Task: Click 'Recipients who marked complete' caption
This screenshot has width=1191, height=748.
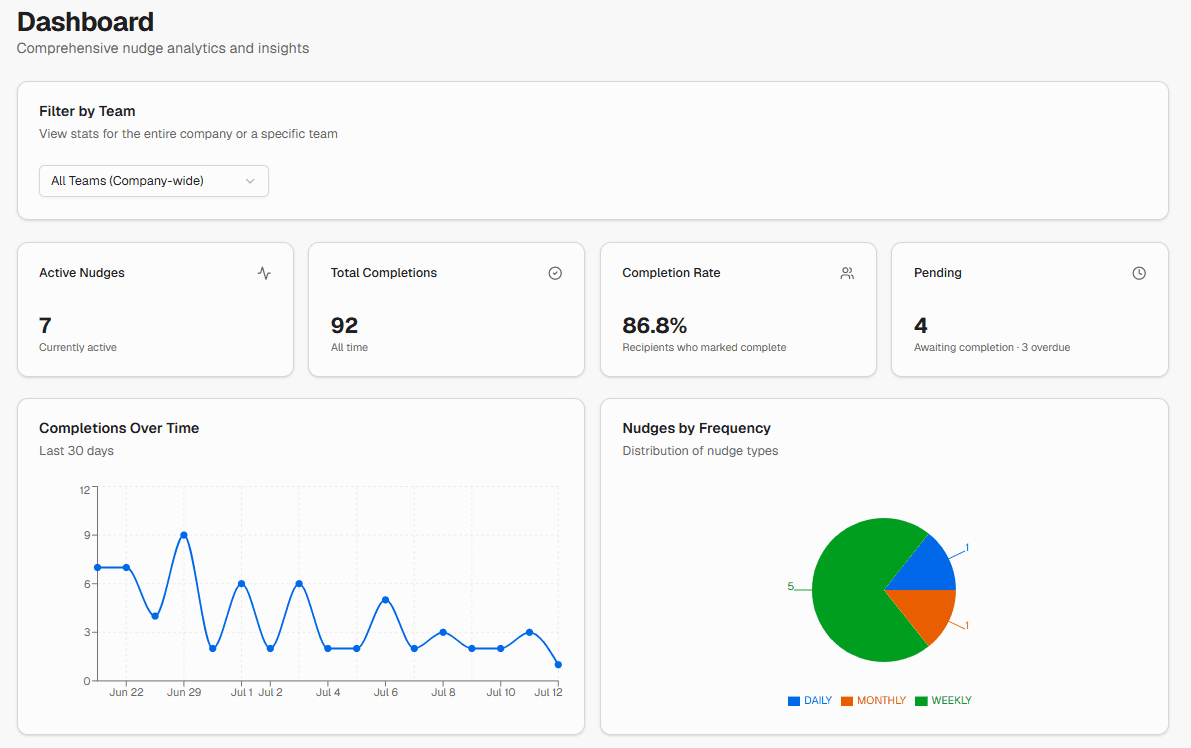Action: tap(704, 347)
